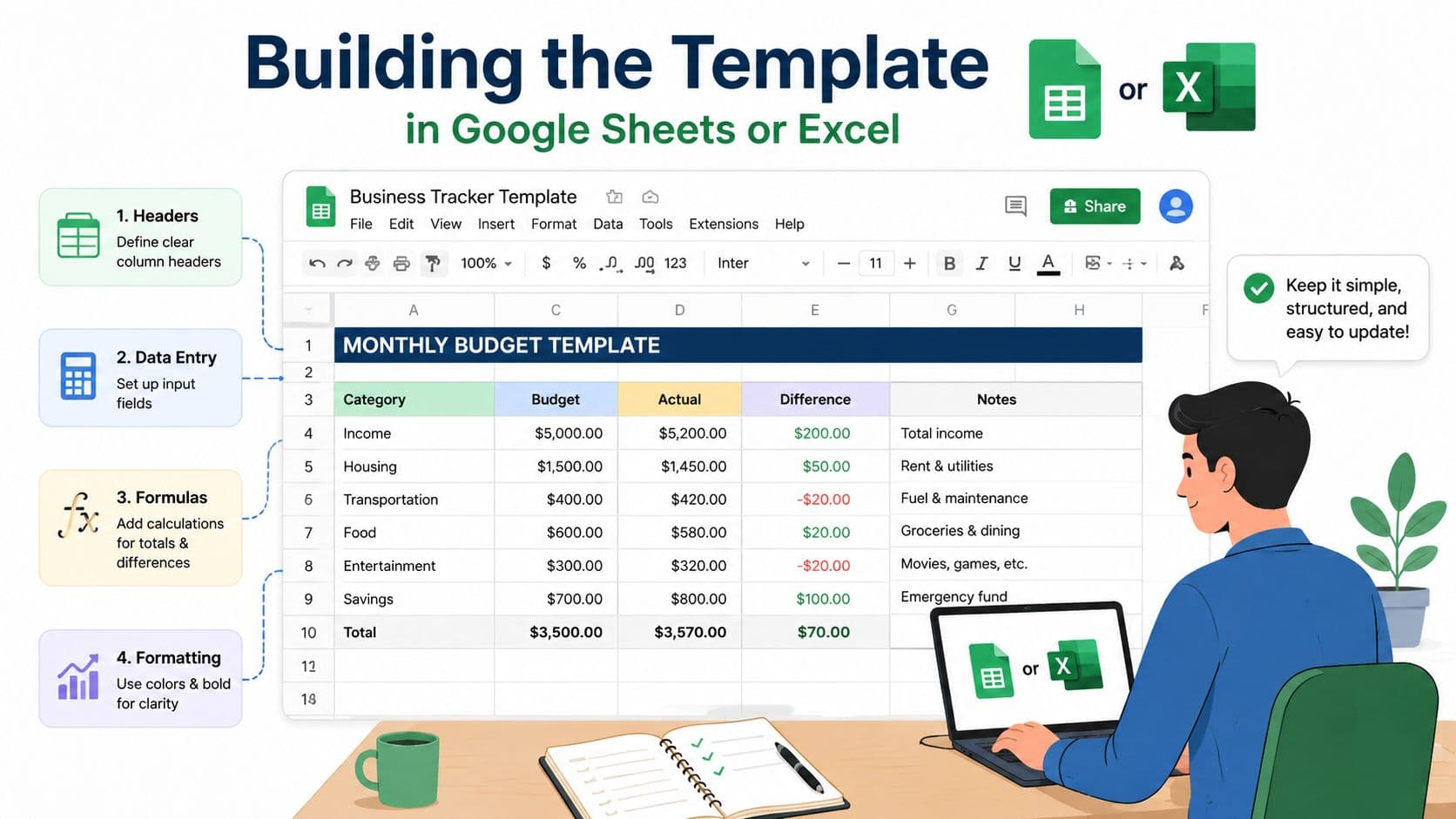
Task: Click the move to folder icon
Action: [615, 197]
